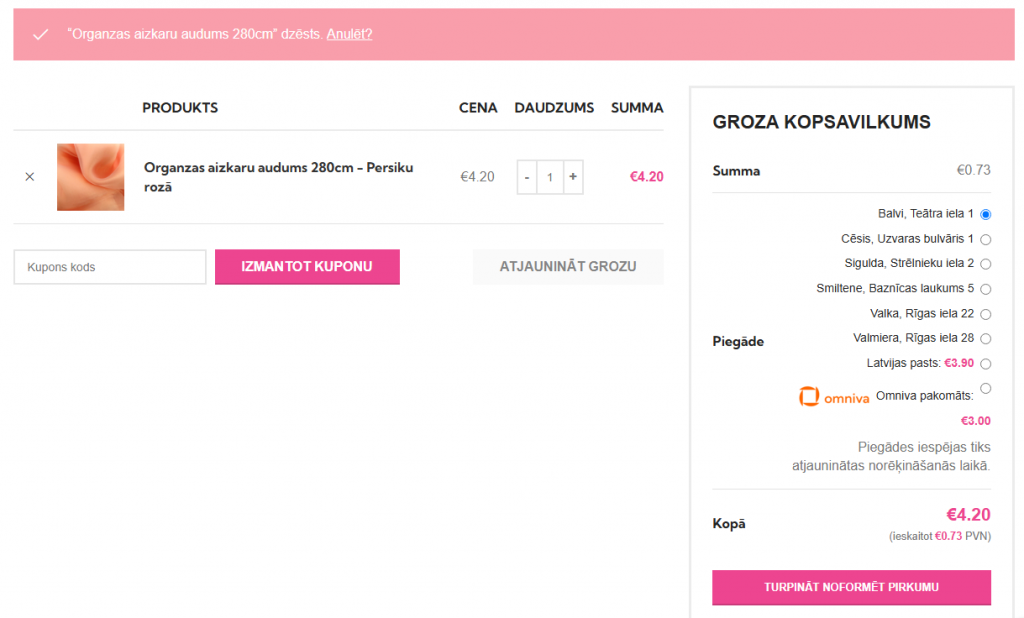Select Valmiera, Rīgas iela 28 option
This screenshot has height=618, width=1024.
coord(985,338)
